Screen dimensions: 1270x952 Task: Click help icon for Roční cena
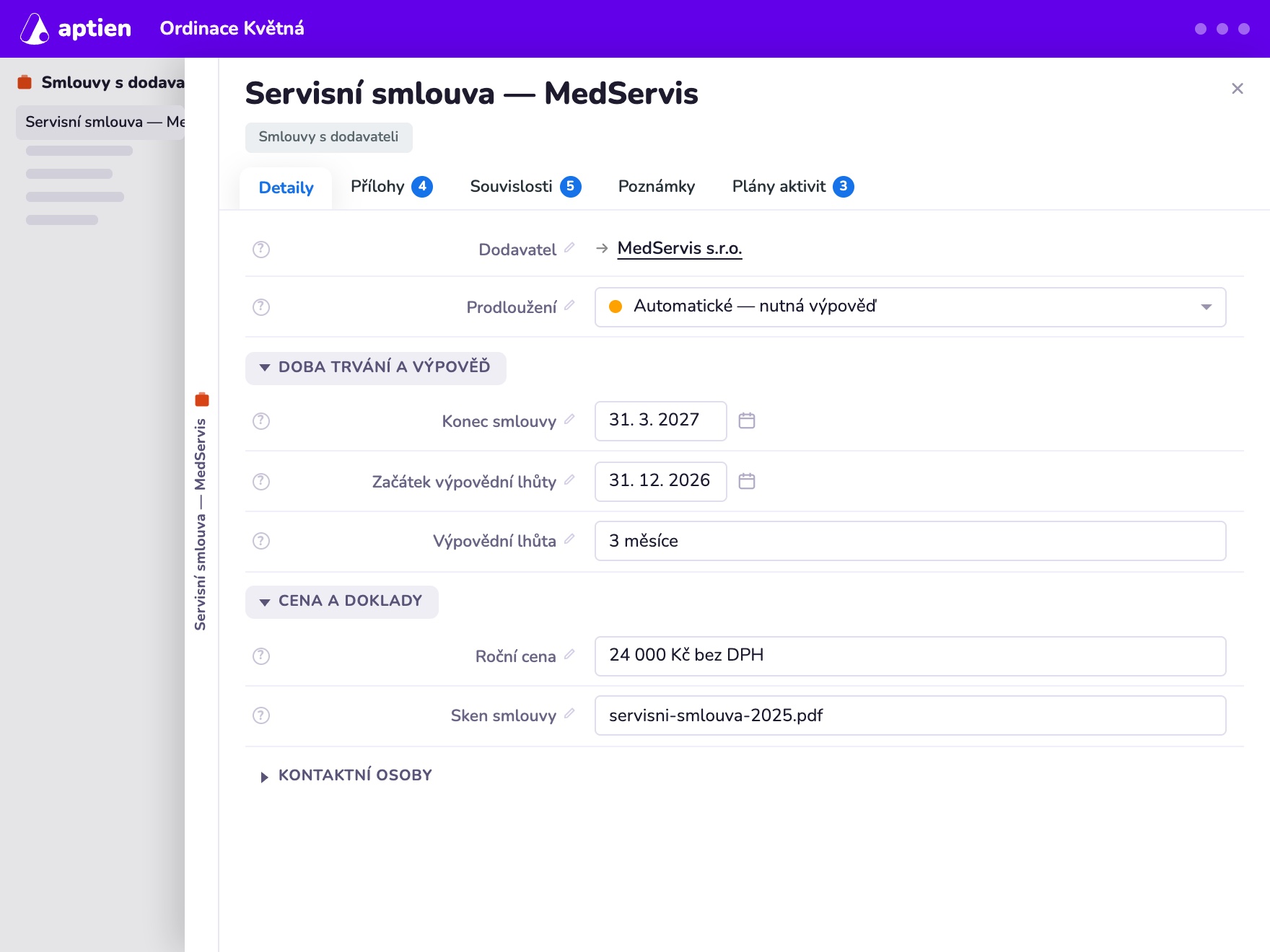coord(261,656)
